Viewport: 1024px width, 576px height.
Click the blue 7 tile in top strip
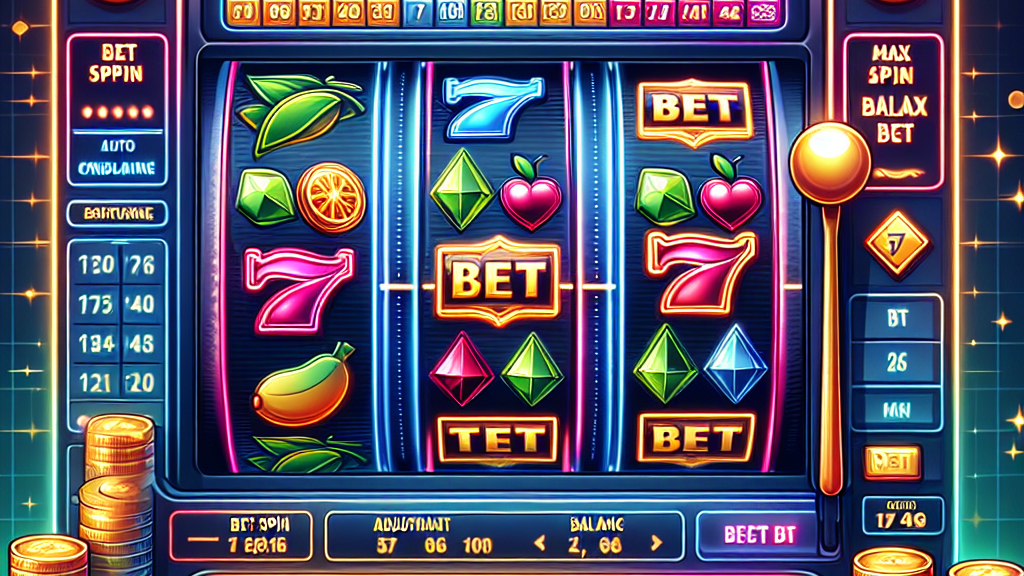(x=419, y=13)
